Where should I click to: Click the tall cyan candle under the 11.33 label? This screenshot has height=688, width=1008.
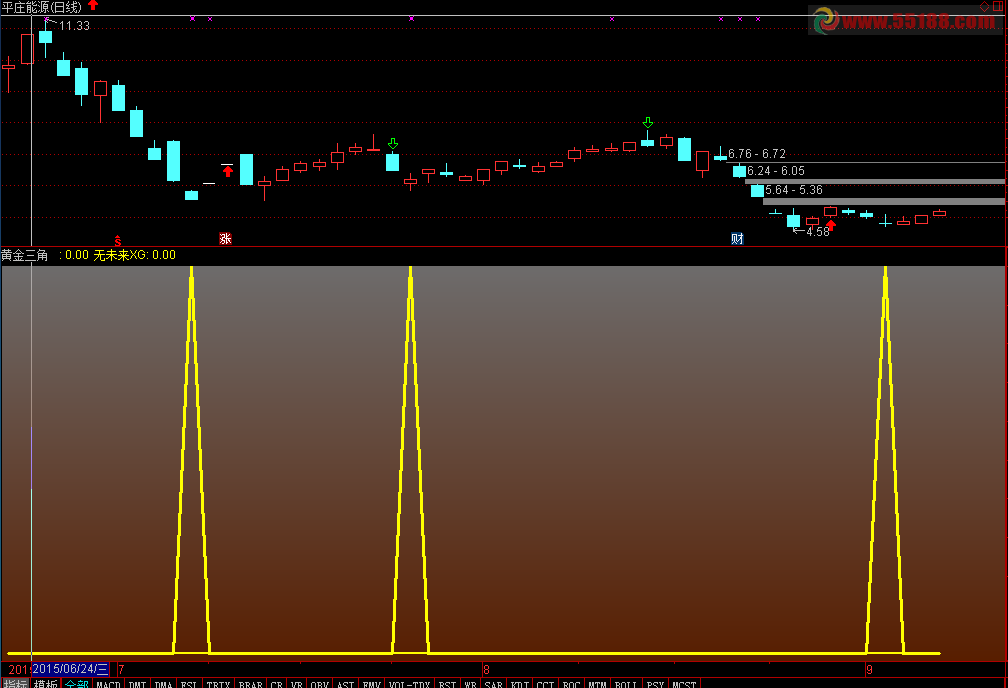(x=45, y=37)
